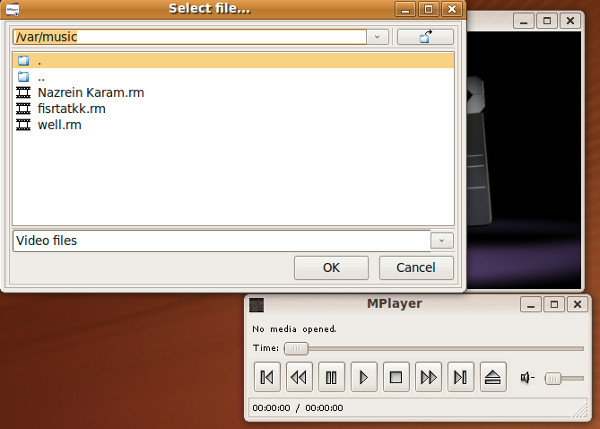The width and height of the screenshot is (600, 429).
Task: Confirm selection with OK button
Action: coord(331,268)
